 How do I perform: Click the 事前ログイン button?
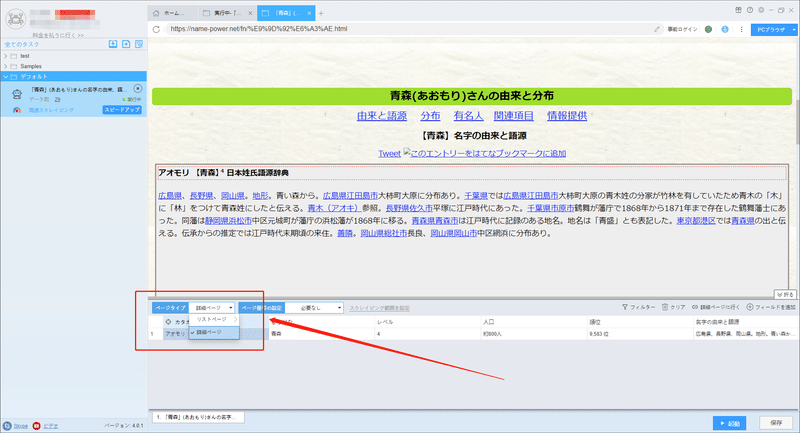682,29
